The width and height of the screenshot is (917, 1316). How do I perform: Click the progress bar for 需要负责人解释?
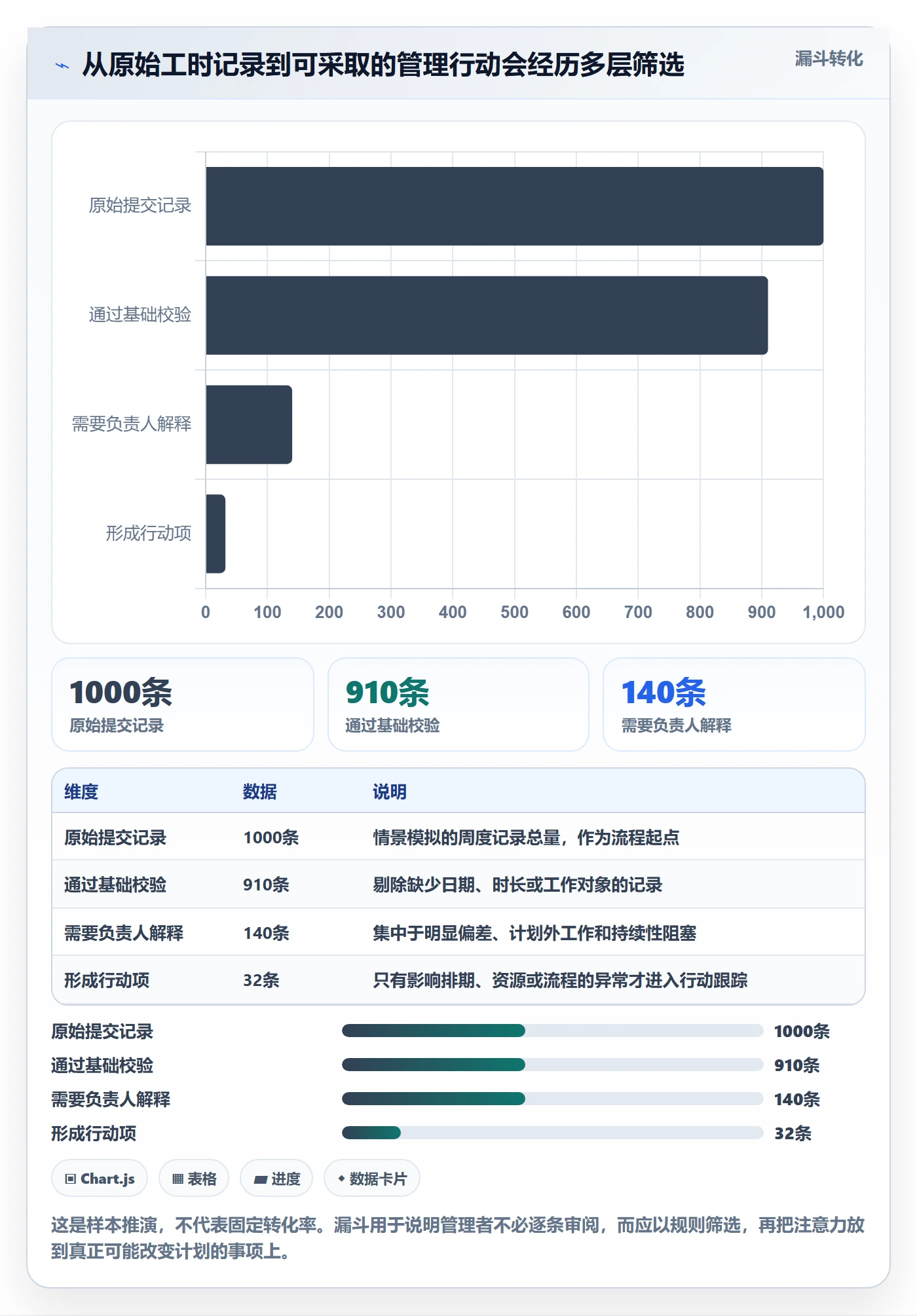pyautogui.click(x=552, y=1099)
